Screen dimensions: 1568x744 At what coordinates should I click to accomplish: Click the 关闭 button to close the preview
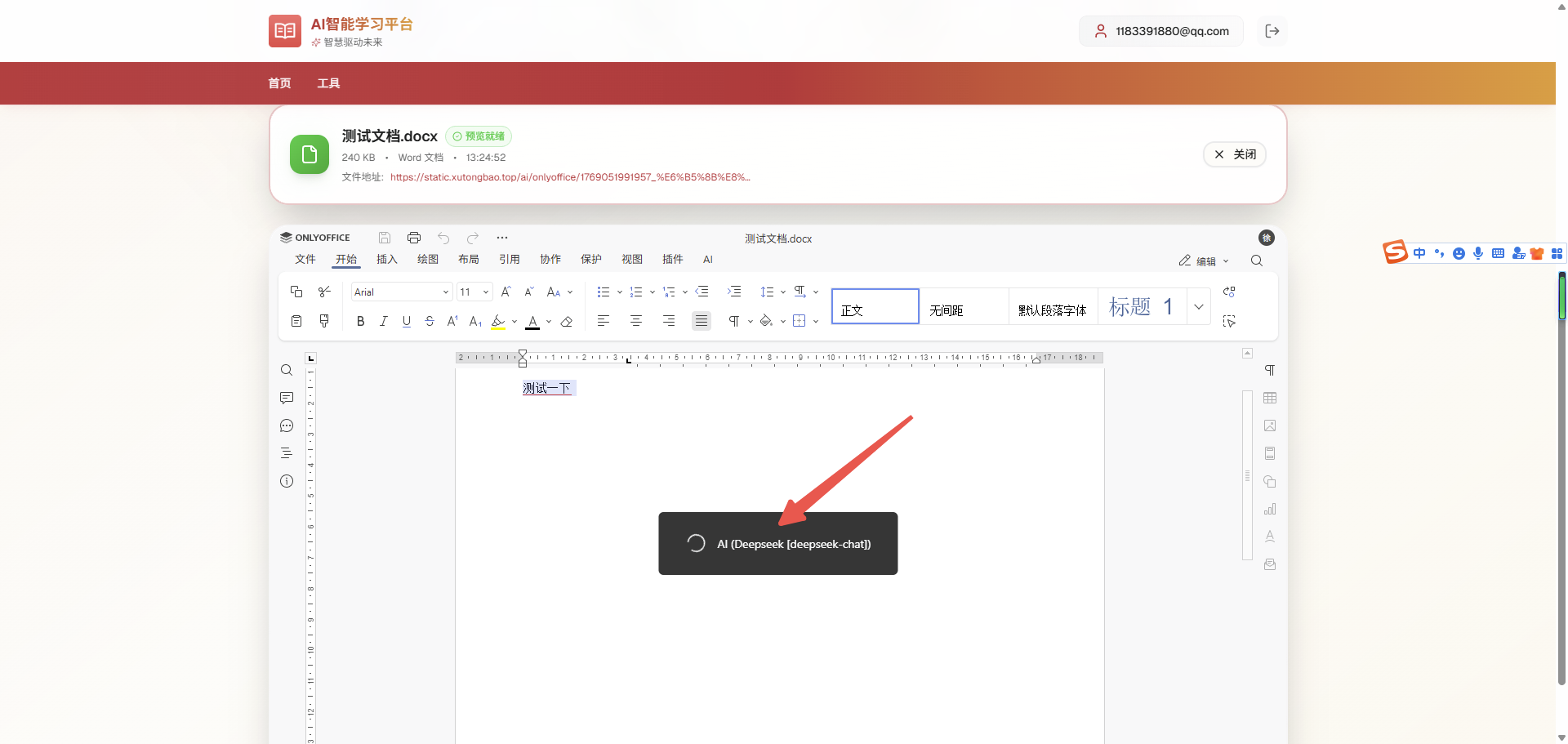[x=1234, y=154]
